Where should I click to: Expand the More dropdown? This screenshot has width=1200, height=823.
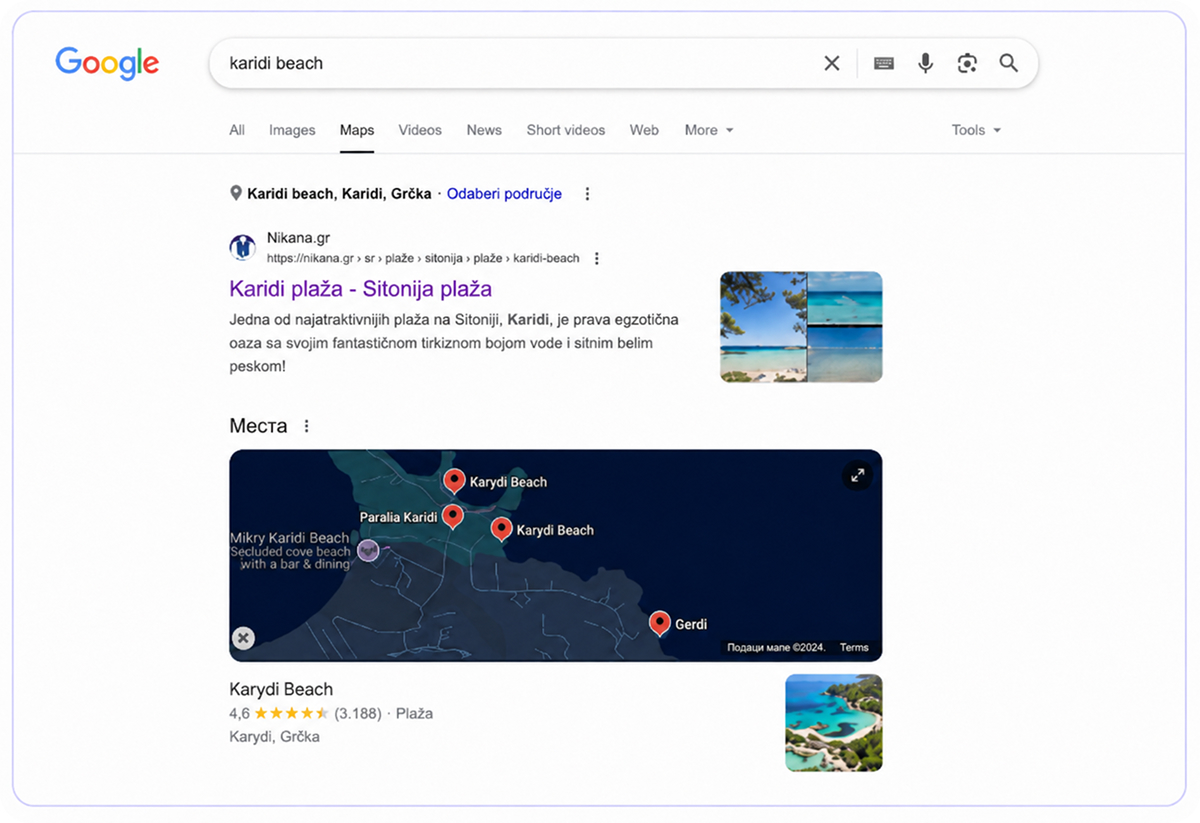[x=709, y=130]
